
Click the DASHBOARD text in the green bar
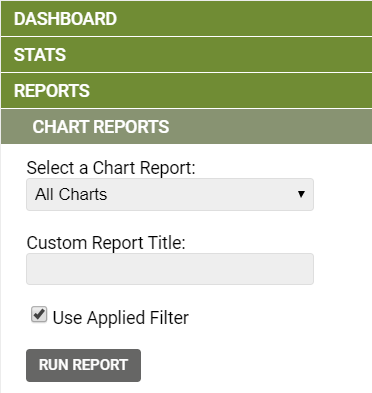click(65, 19)
